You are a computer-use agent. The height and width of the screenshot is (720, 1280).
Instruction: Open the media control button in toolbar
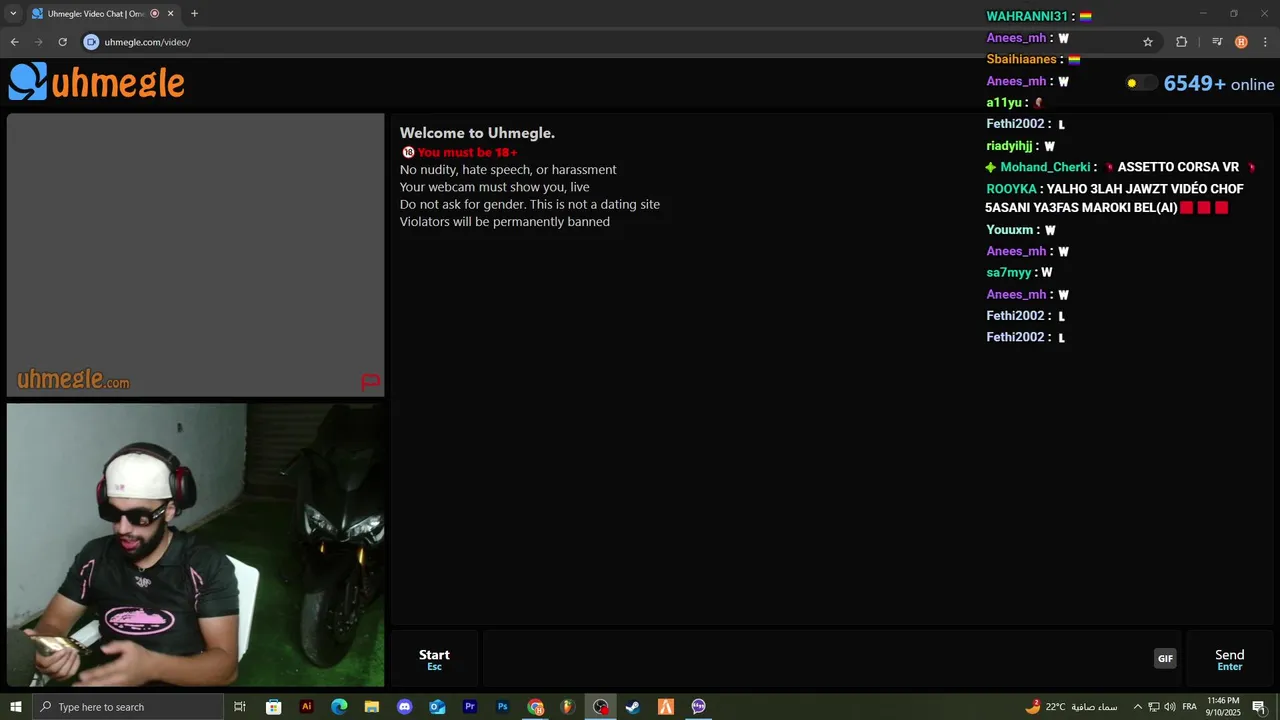1217,42
